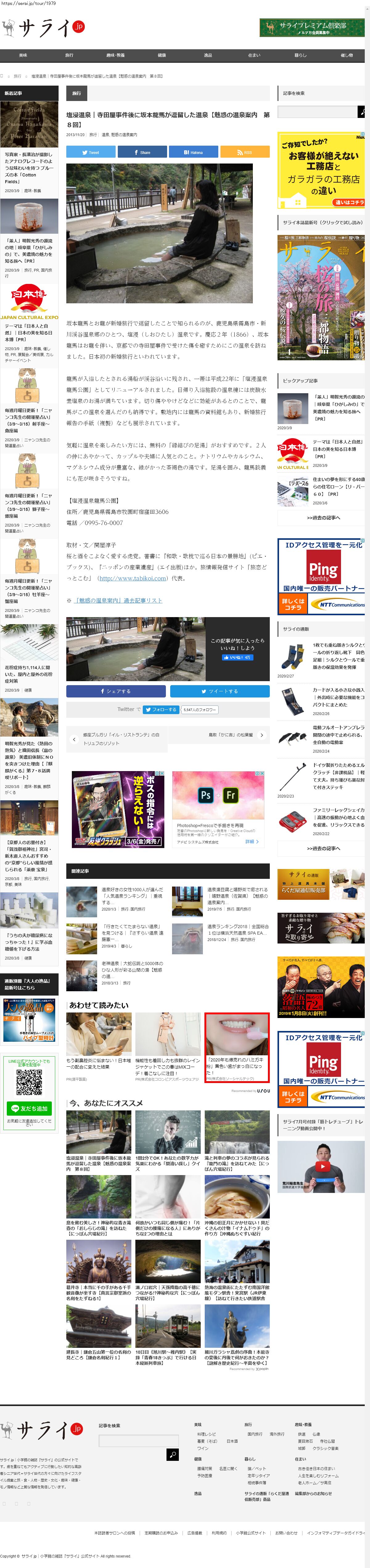Click the 友だち追加 LINE button
Image resolution: width=370 pixels, height=1568 pixels.
(29, 1109)
